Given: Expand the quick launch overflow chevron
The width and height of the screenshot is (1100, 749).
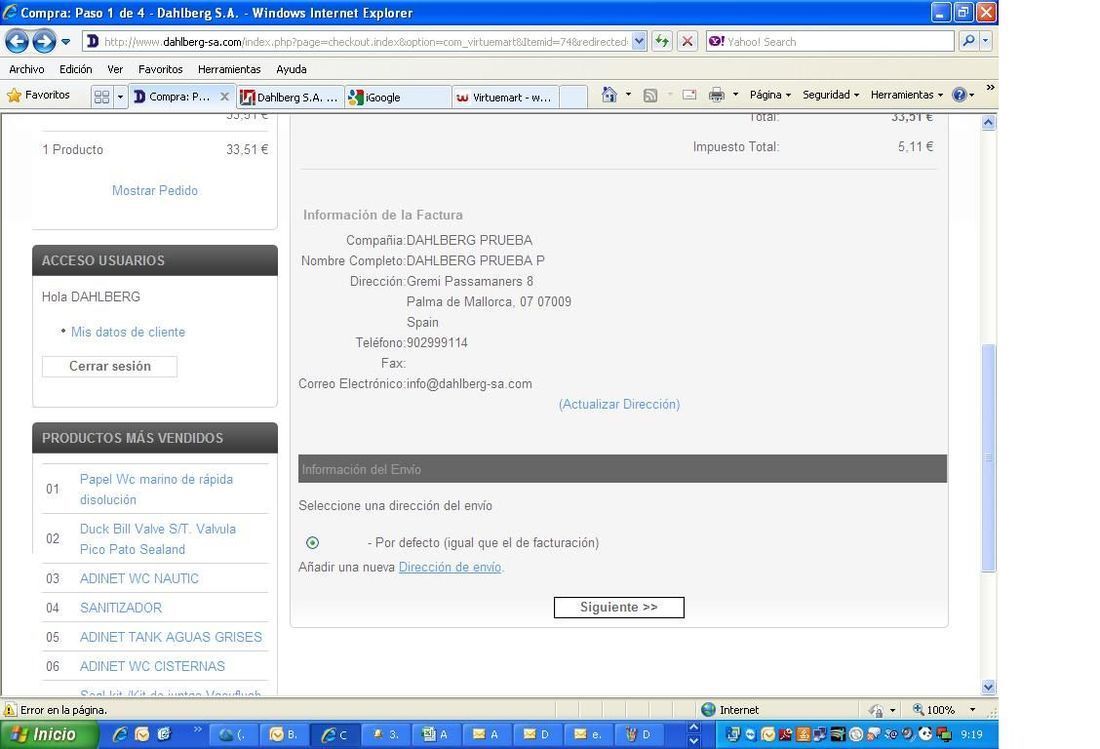Looking at the screenshot, I should (197, 730).
